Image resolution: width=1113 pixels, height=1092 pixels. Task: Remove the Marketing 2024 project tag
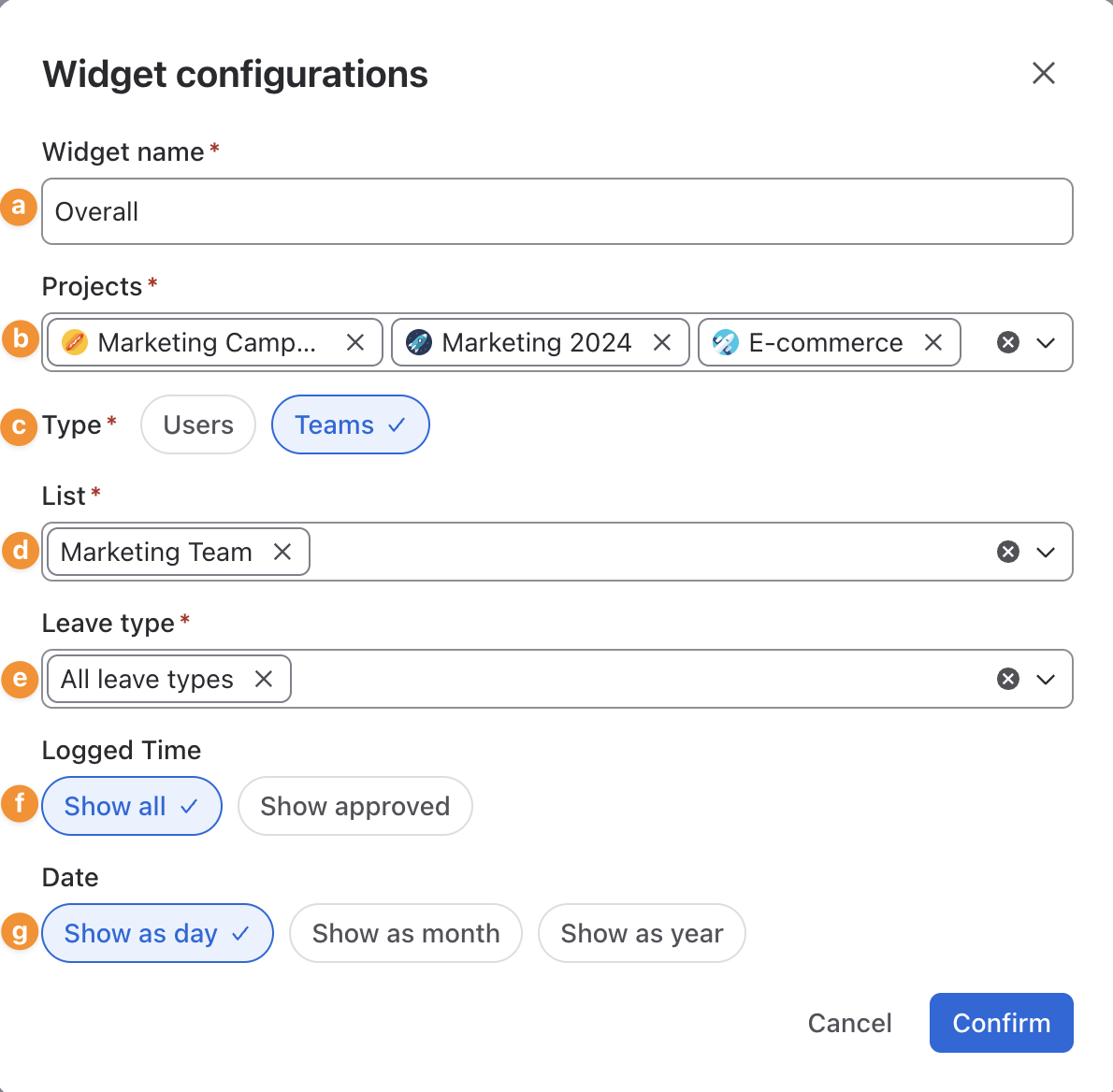(661, 343)
